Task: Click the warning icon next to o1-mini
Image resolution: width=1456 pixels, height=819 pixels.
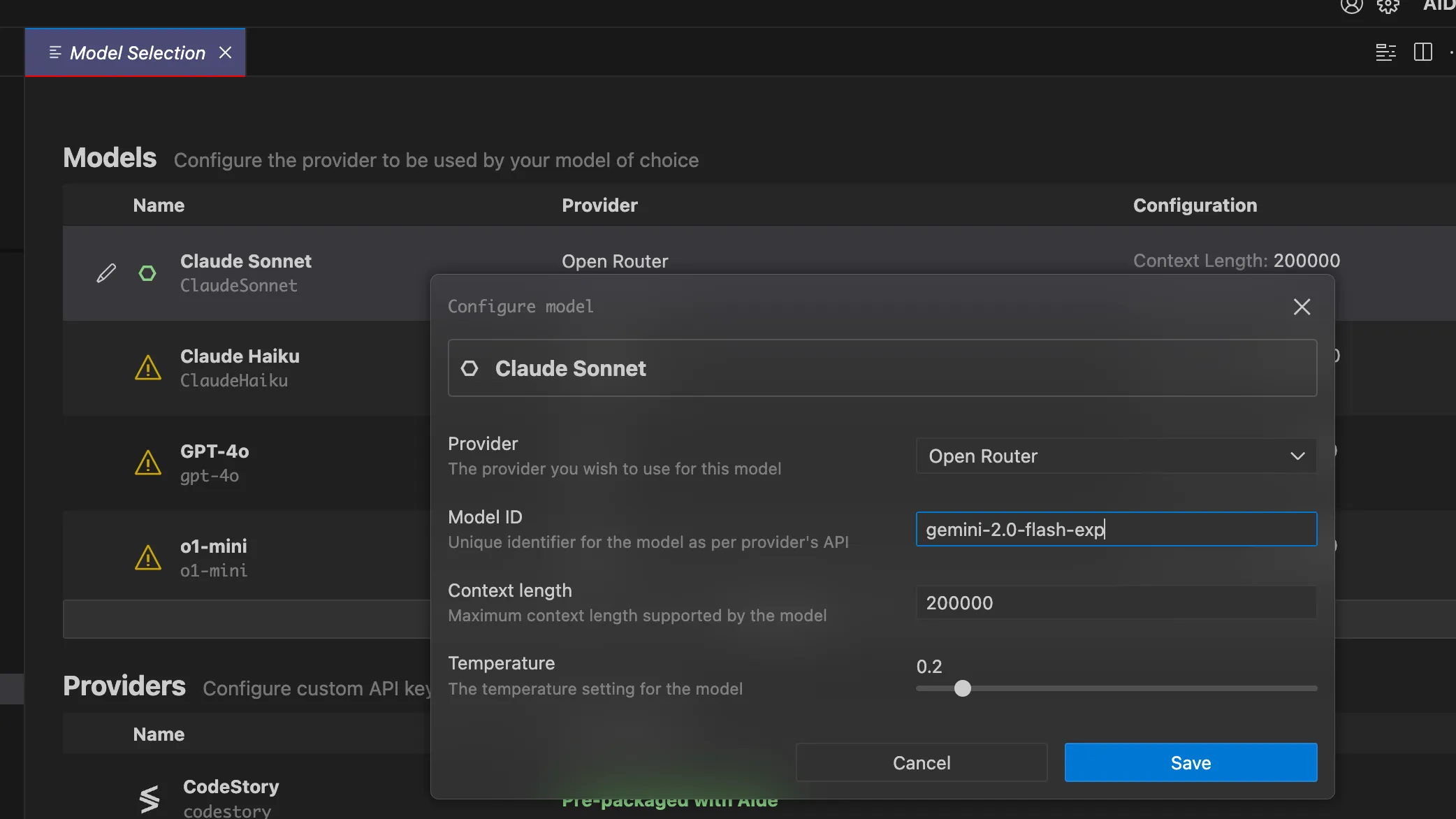Action: pyautogui.click(x=148, y=558)
